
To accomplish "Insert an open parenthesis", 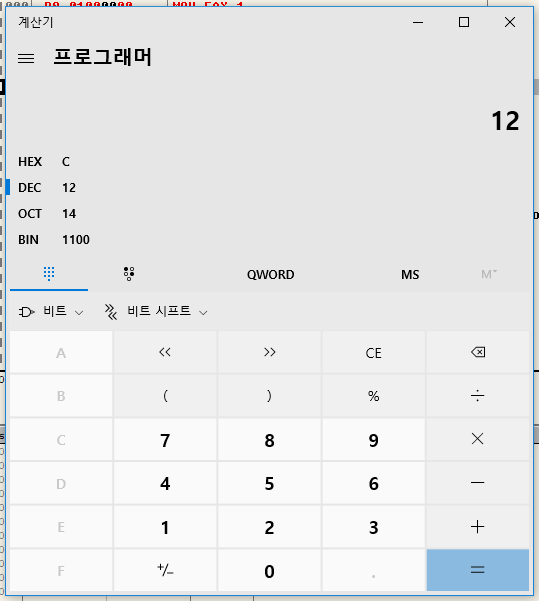I will pos(165,396).
